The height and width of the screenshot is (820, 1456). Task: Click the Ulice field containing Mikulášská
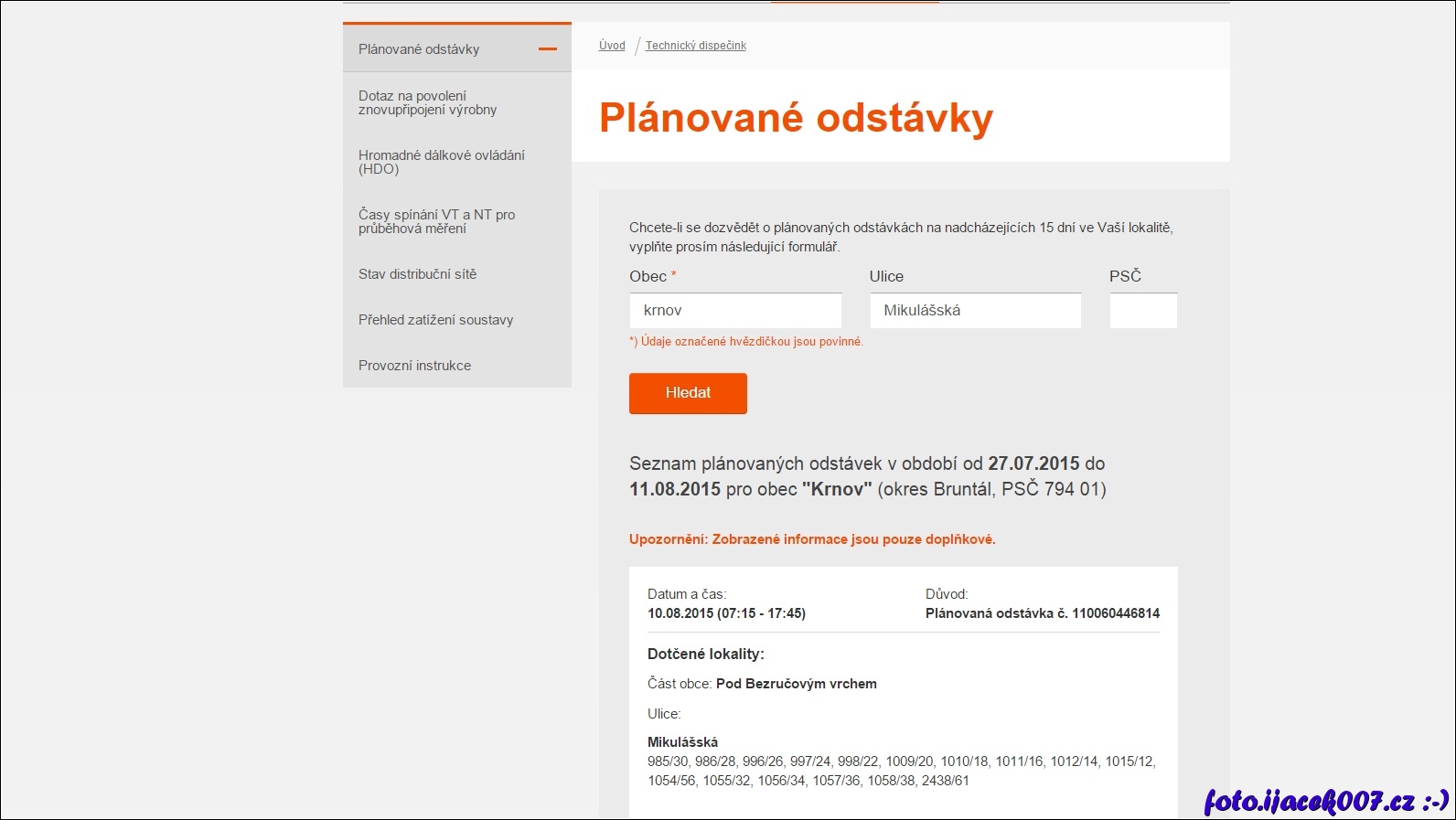[x=975, y=311]
